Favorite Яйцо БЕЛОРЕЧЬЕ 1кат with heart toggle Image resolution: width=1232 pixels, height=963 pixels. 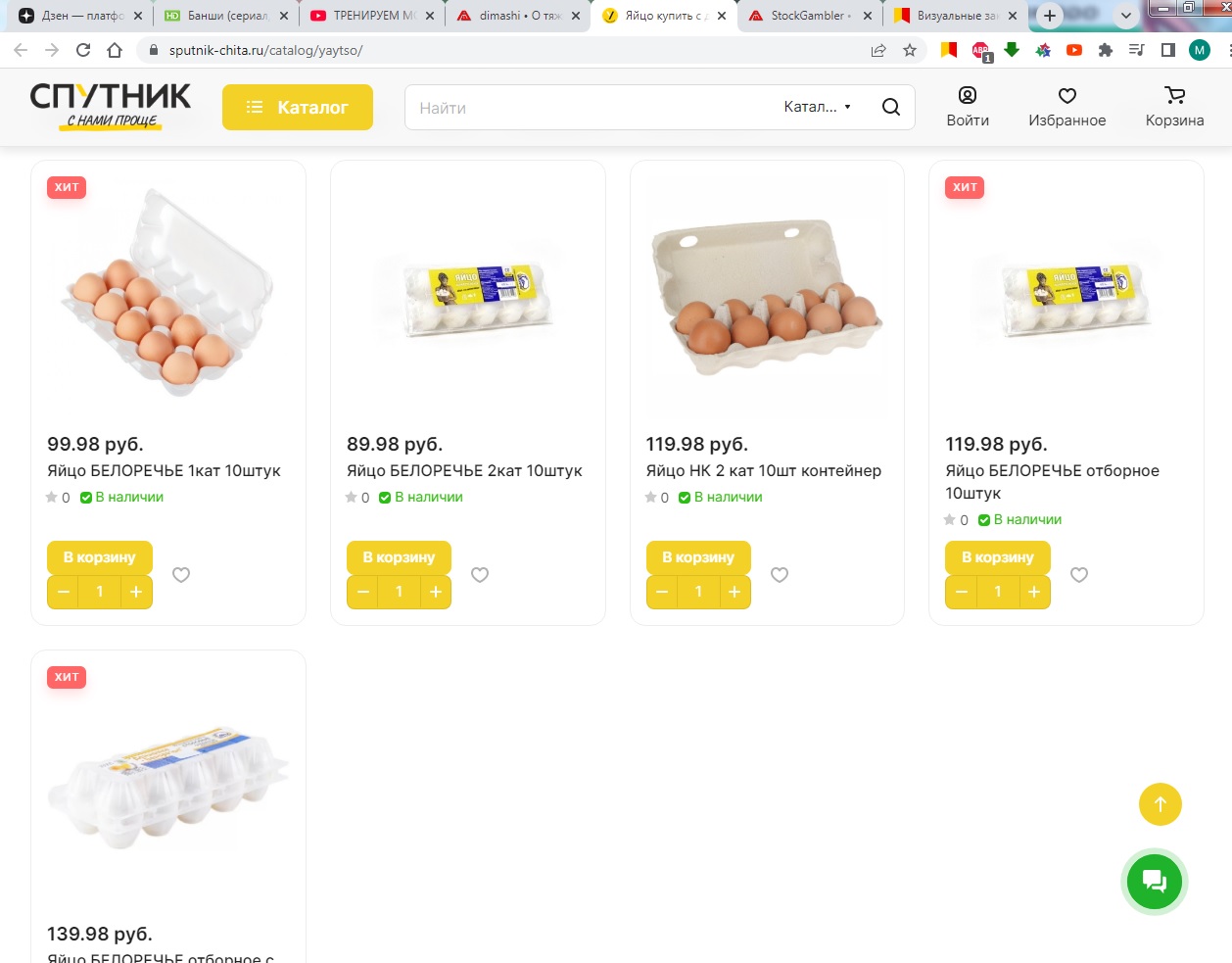[181, 575]
